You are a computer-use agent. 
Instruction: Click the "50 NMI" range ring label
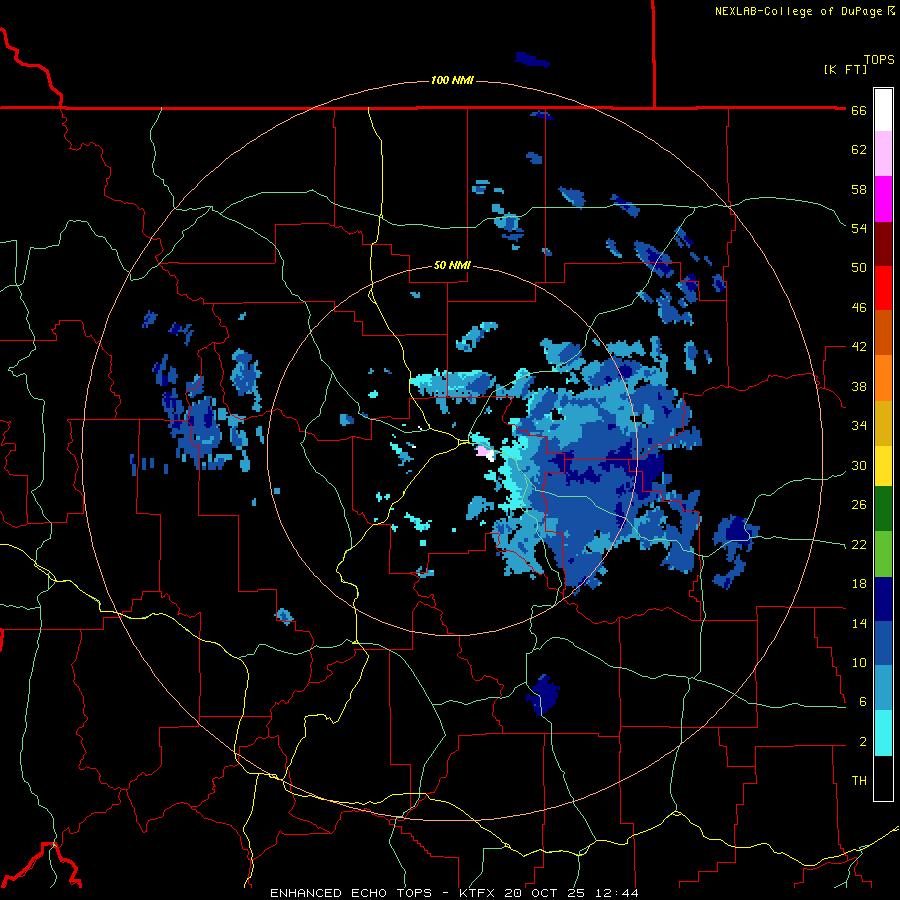click(452, 265)
